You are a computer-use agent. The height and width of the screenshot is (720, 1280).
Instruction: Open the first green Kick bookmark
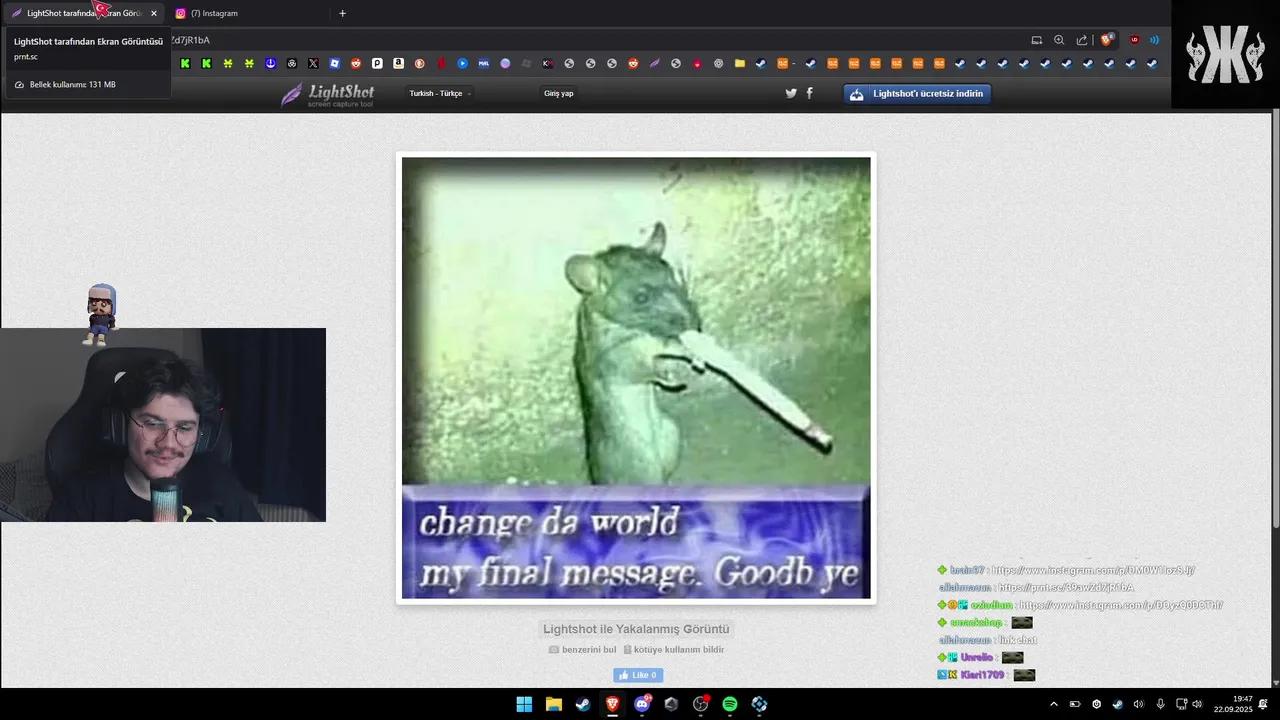tap(185, 63)
